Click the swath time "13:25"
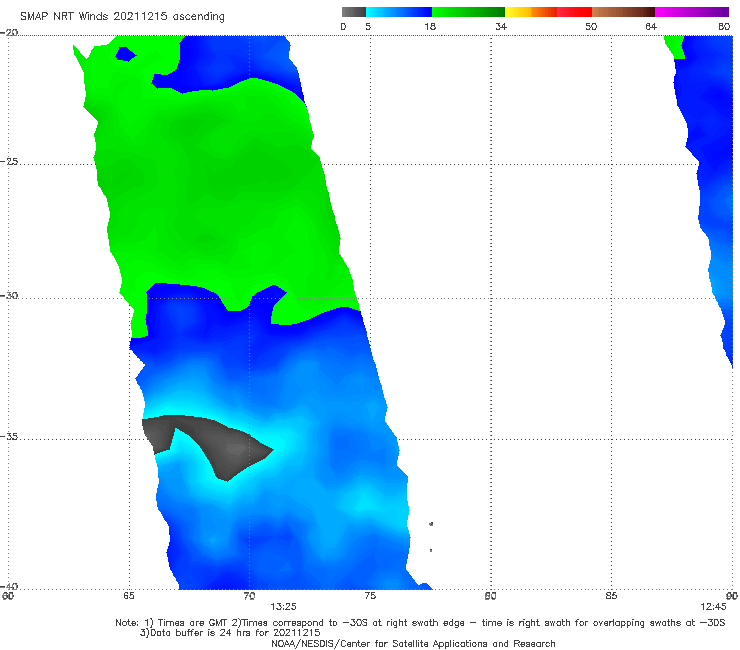This screenshot has height=650, width=740. pos(283,607)
